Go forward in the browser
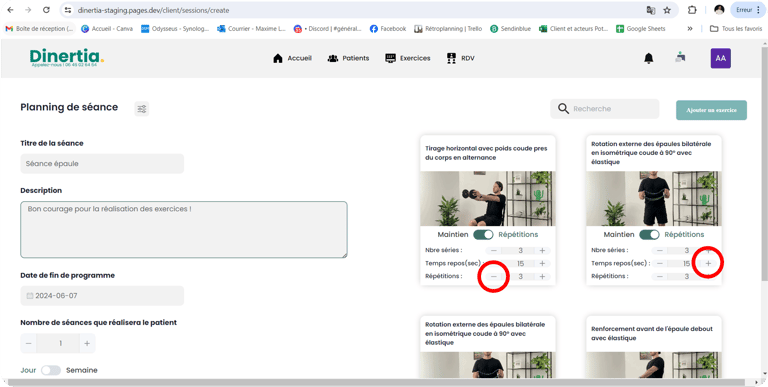 pos(28,10)
